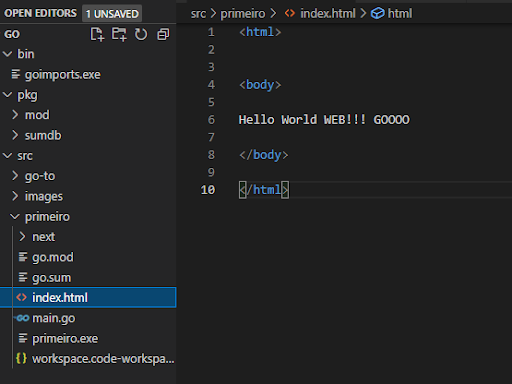This screenshot has width=512, height=384.
Task: Click line number 1 in gutter
Action: [211, 32]
